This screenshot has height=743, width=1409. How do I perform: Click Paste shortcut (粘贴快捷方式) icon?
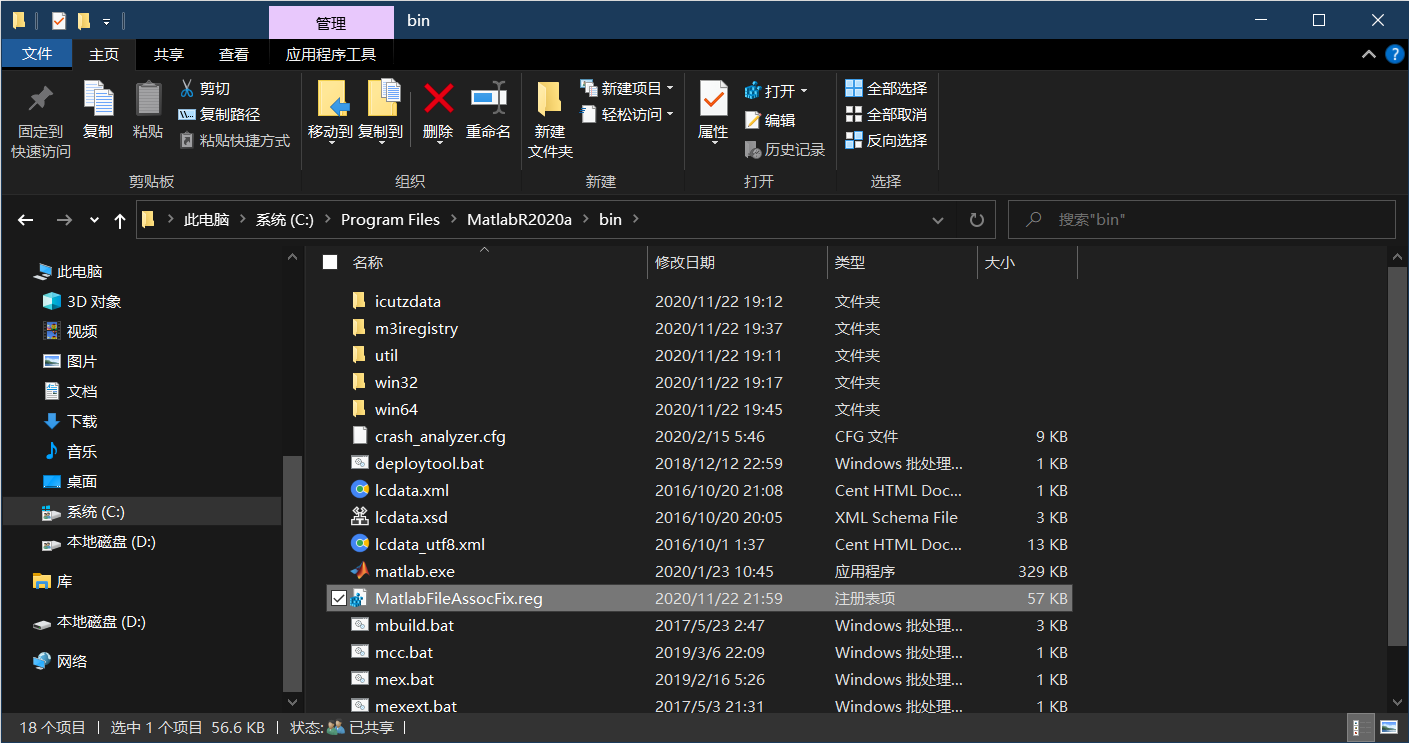[186, 140]
